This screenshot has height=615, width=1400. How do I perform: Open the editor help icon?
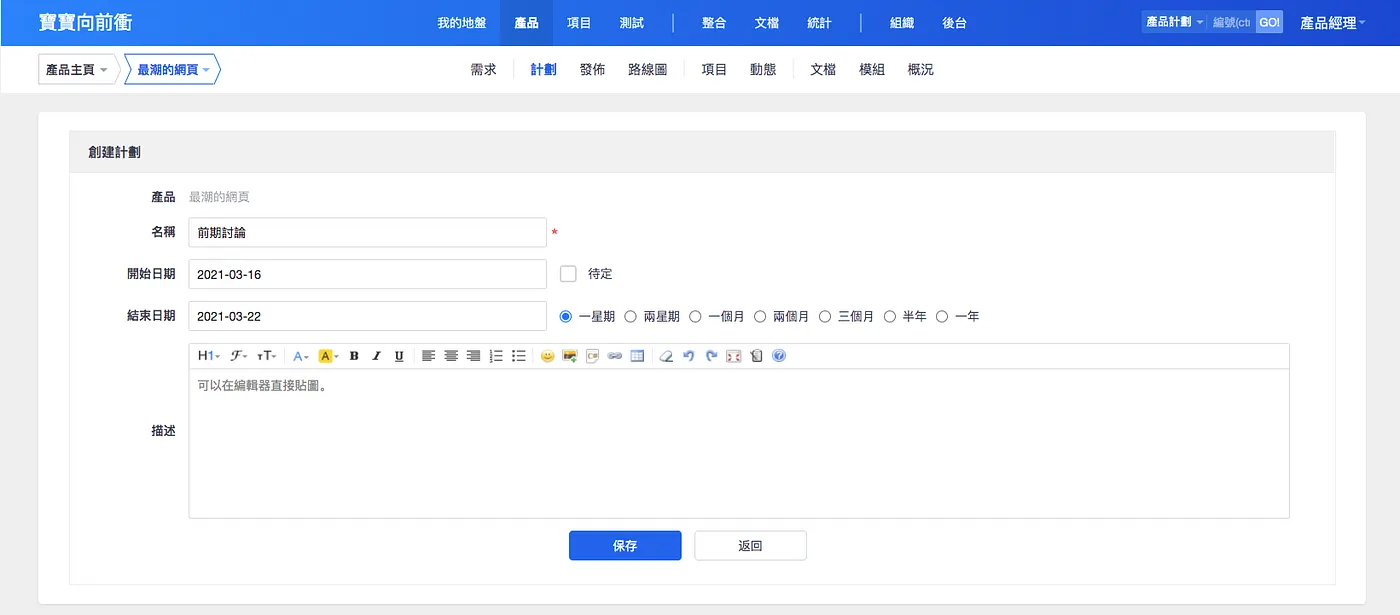[x=779, y=356]
